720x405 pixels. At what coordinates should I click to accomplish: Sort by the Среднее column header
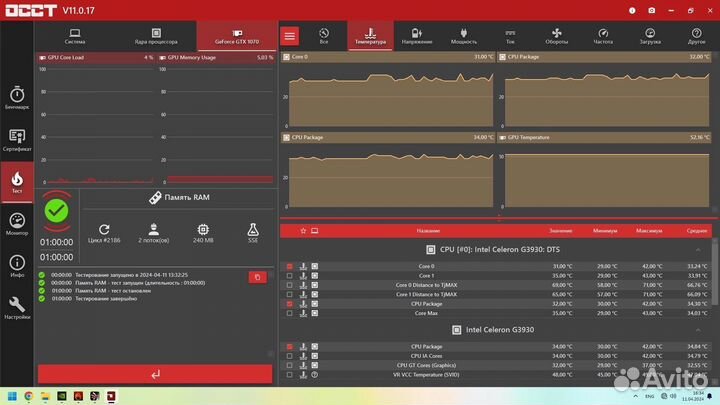pyautogui.click(x=697, y=231)
